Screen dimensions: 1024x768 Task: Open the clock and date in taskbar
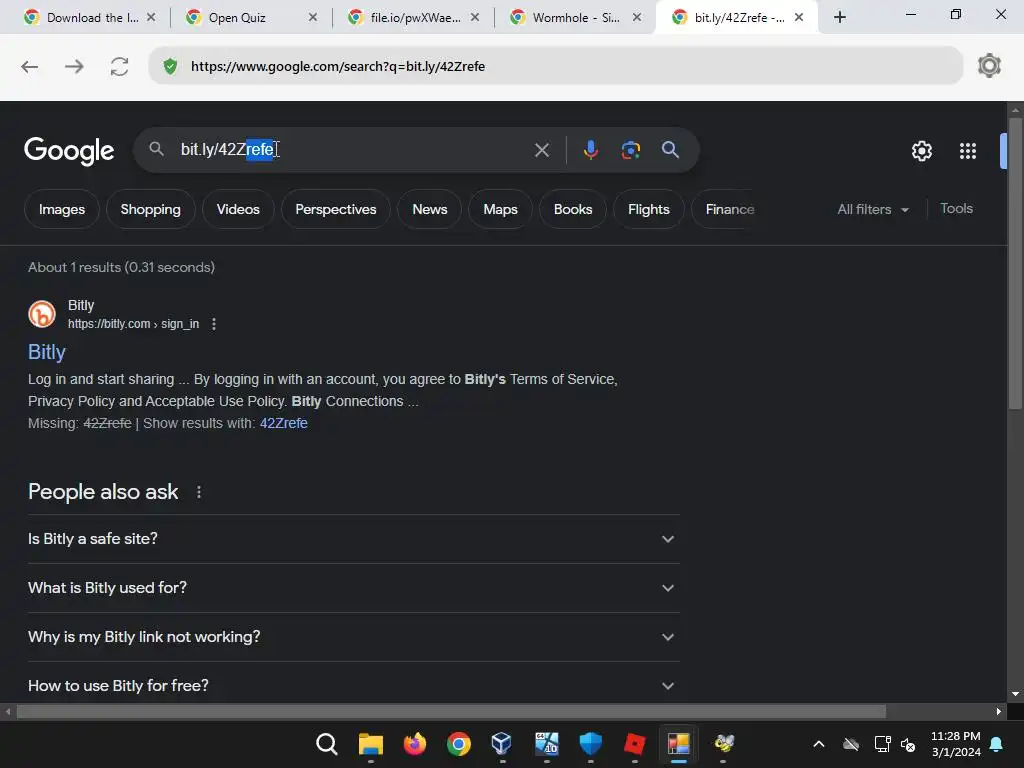[x=955, y=744]
